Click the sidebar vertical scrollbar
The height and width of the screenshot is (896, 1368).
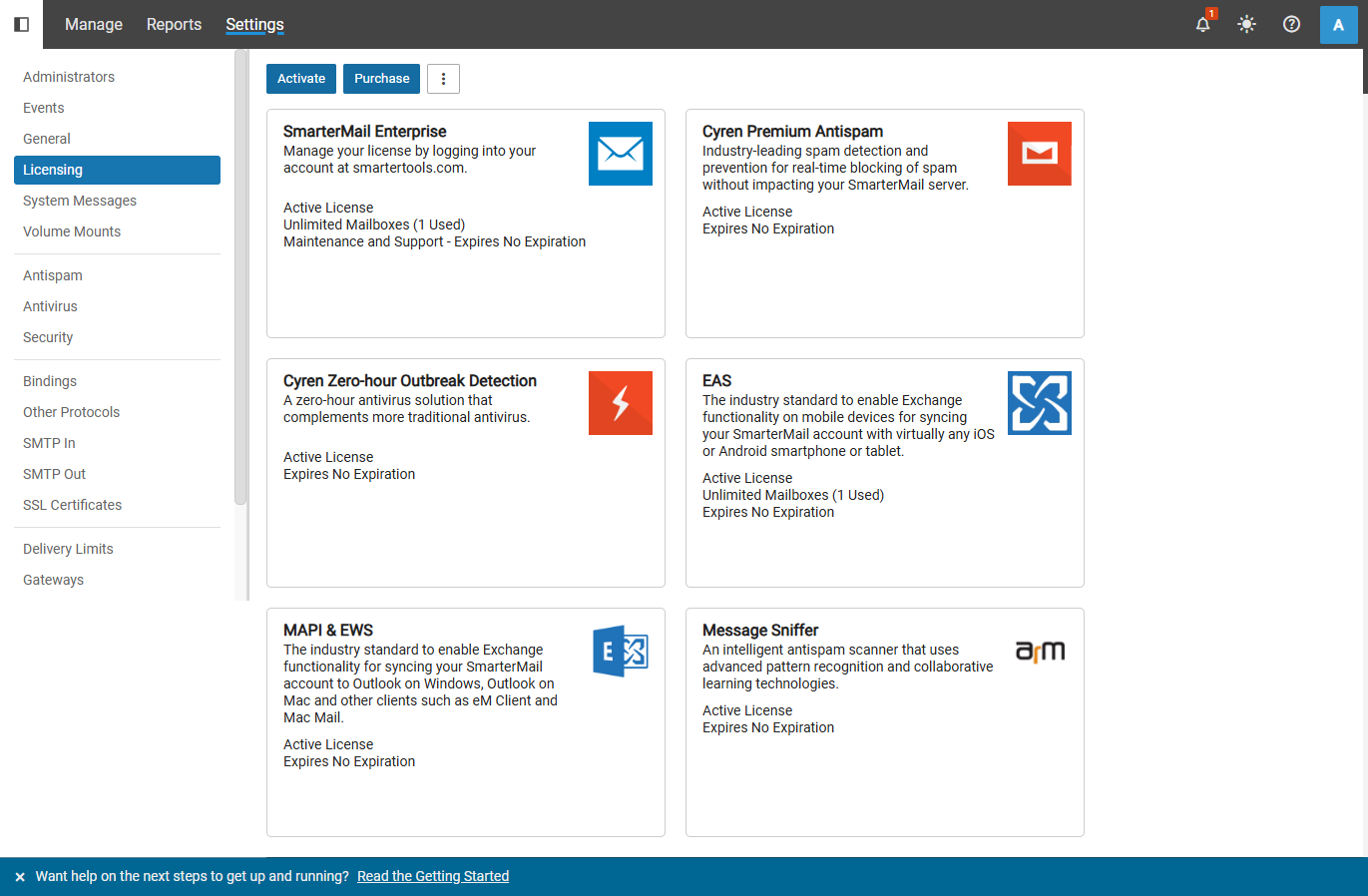tap(239, 279)
